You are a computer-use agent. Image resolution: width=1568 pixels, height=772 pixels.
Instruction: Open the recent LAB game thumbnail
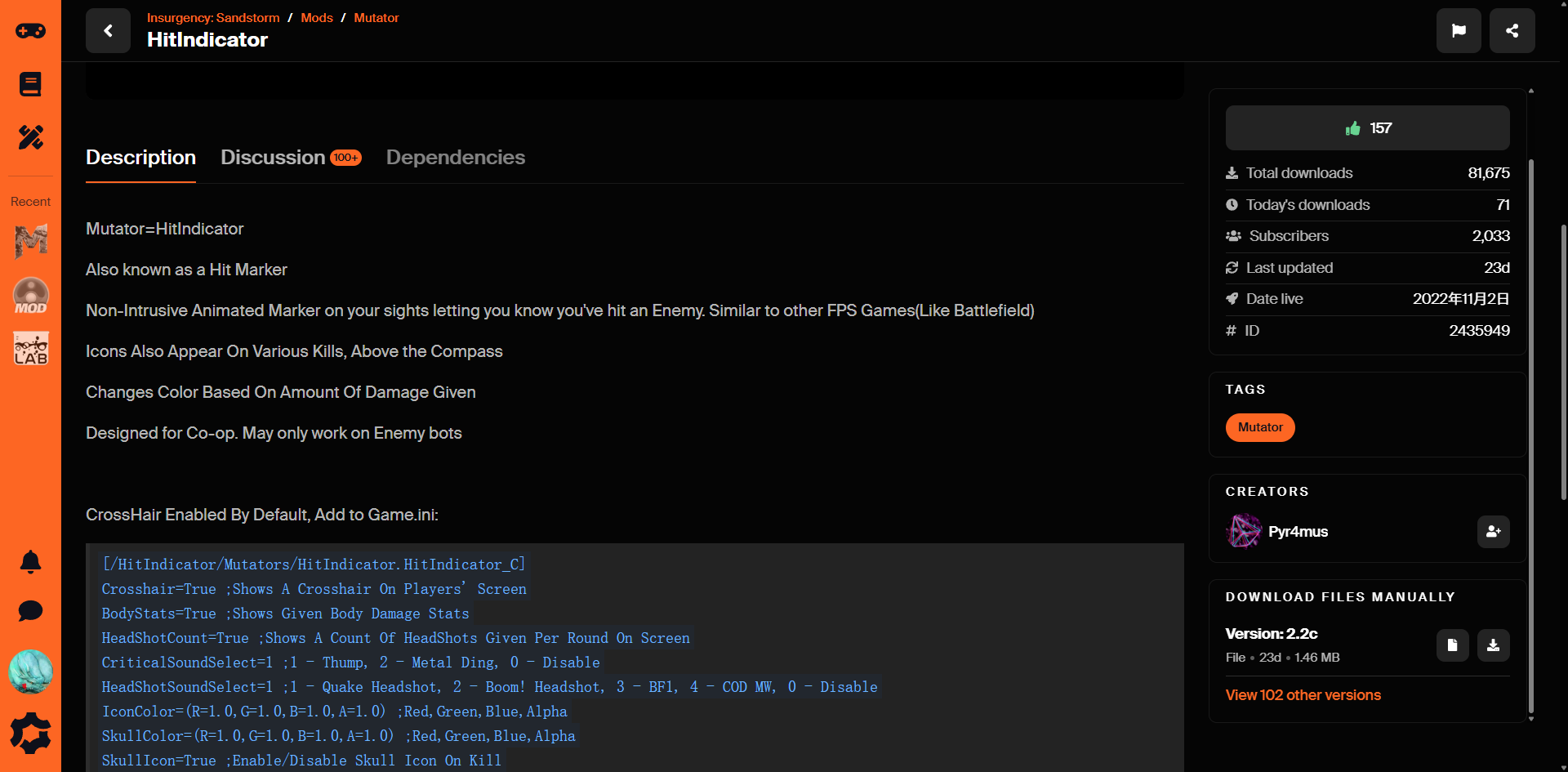pos(30,348)
